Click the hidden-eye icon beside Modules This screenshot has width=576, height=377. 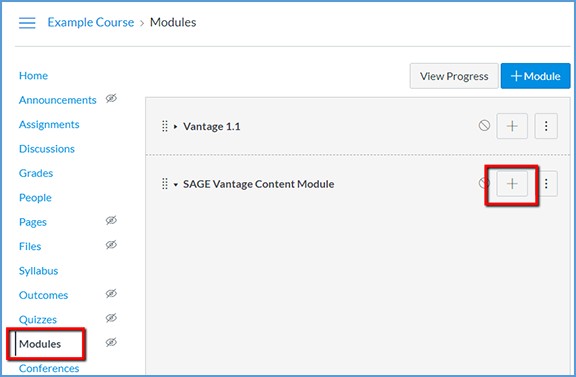click(111, 342)
